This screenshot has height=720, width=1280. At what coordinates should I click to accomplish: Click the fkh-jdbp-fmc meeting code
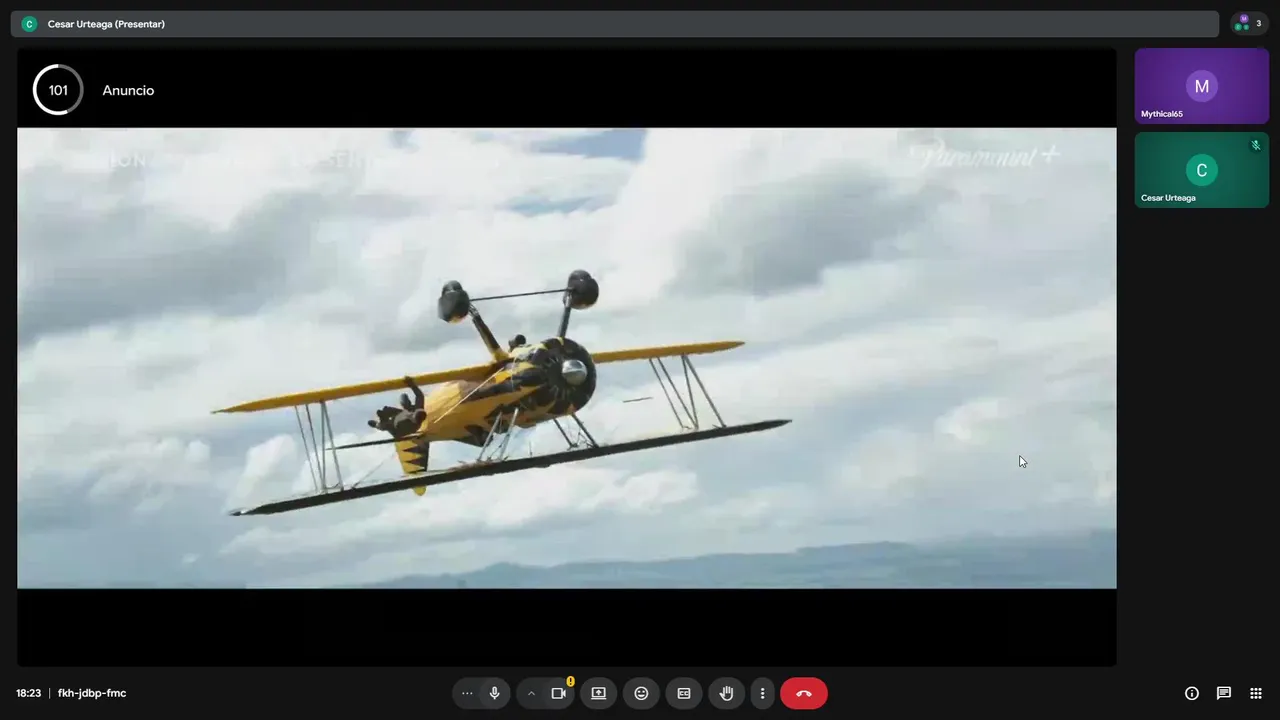point(92,693)
